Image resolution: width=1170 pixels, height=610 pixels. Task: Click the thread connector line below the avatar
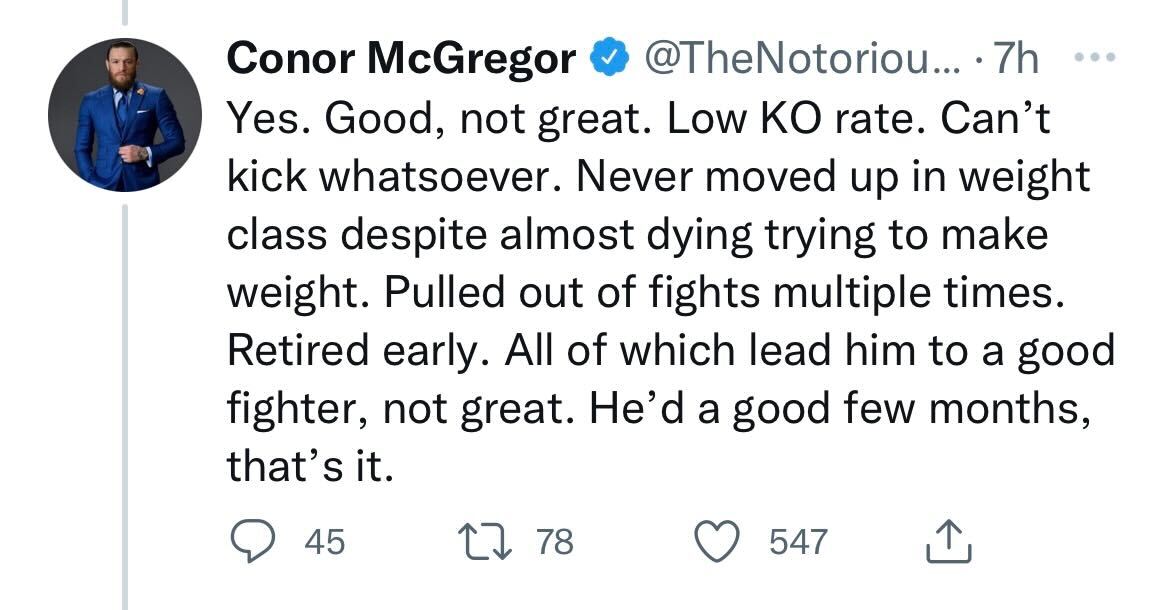click(x=125, y=407)
